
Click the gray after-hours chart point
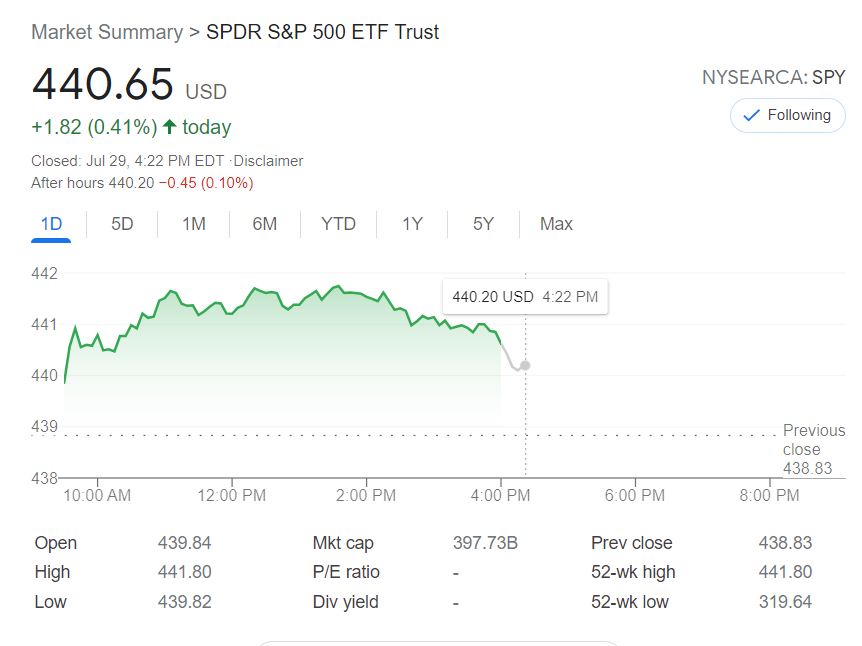[x=525, y=365]
